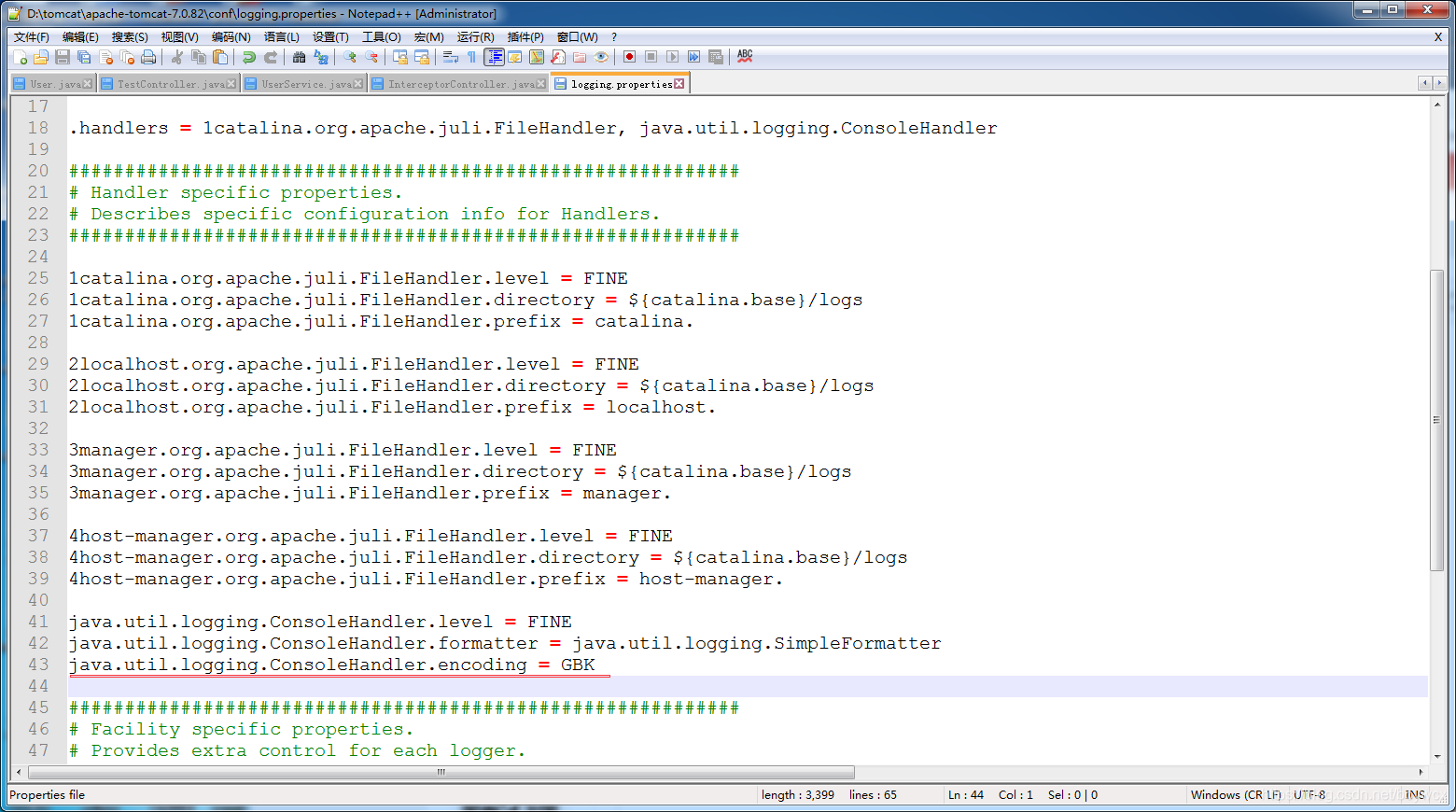
Task: Open the 插件(P) menu
Action: click(x=525, y=37)
